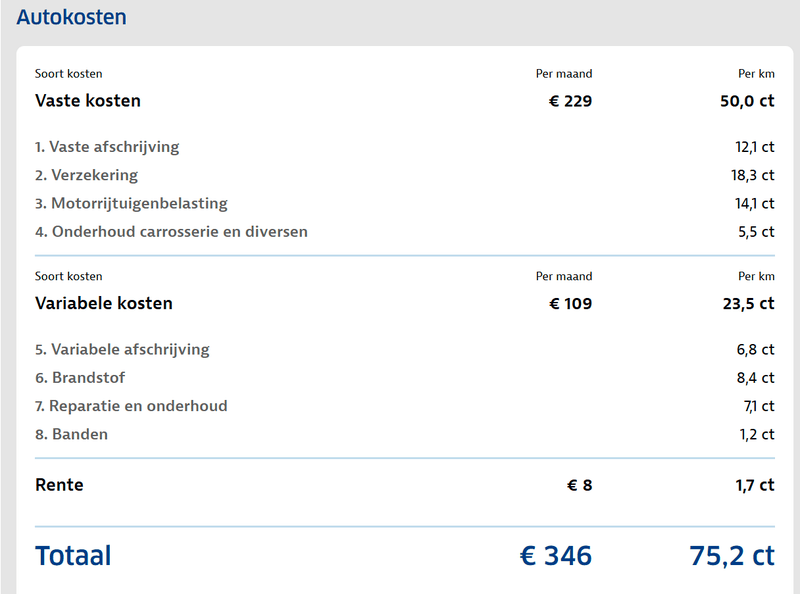Click the Rente row label
The height and width of the screenshot is (594, 800).
pyautogui.click(x=59, y=485)
